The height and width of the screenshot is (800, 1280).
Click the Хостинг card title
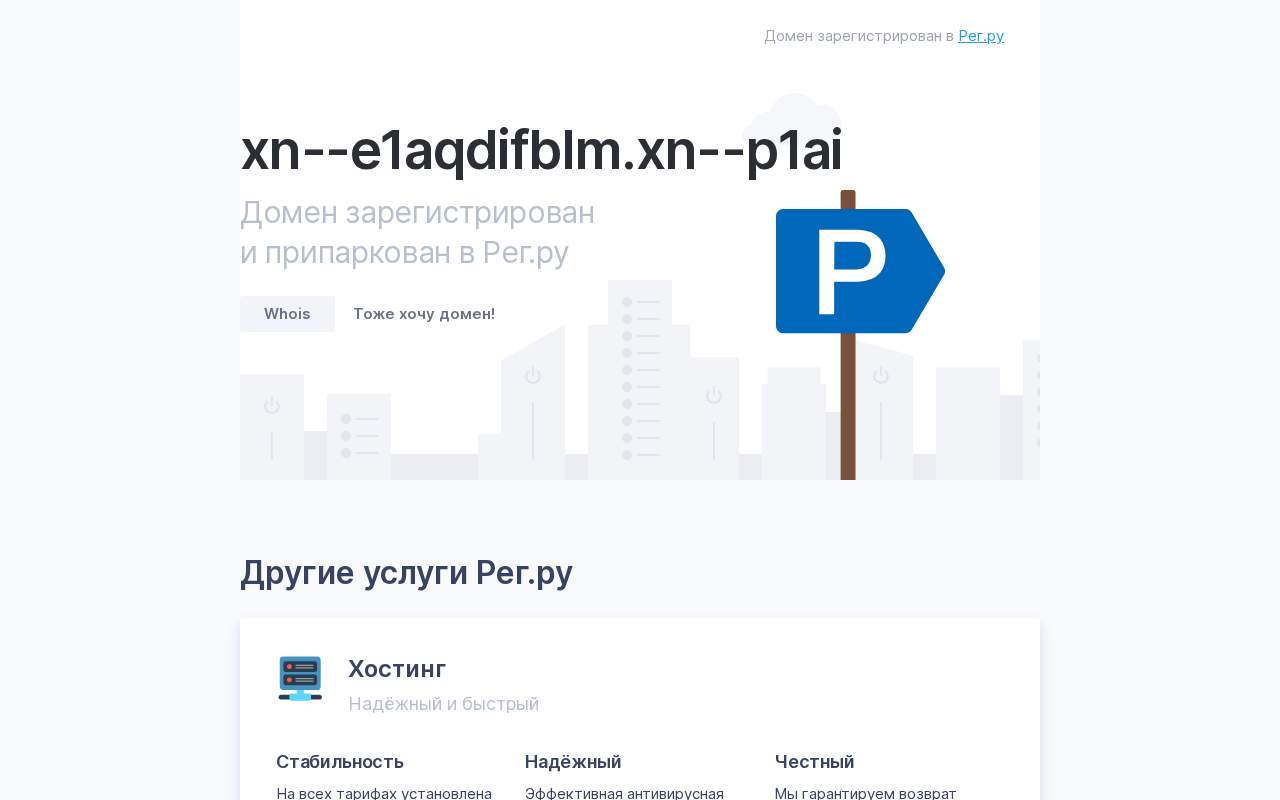click(x=397, y=669)
